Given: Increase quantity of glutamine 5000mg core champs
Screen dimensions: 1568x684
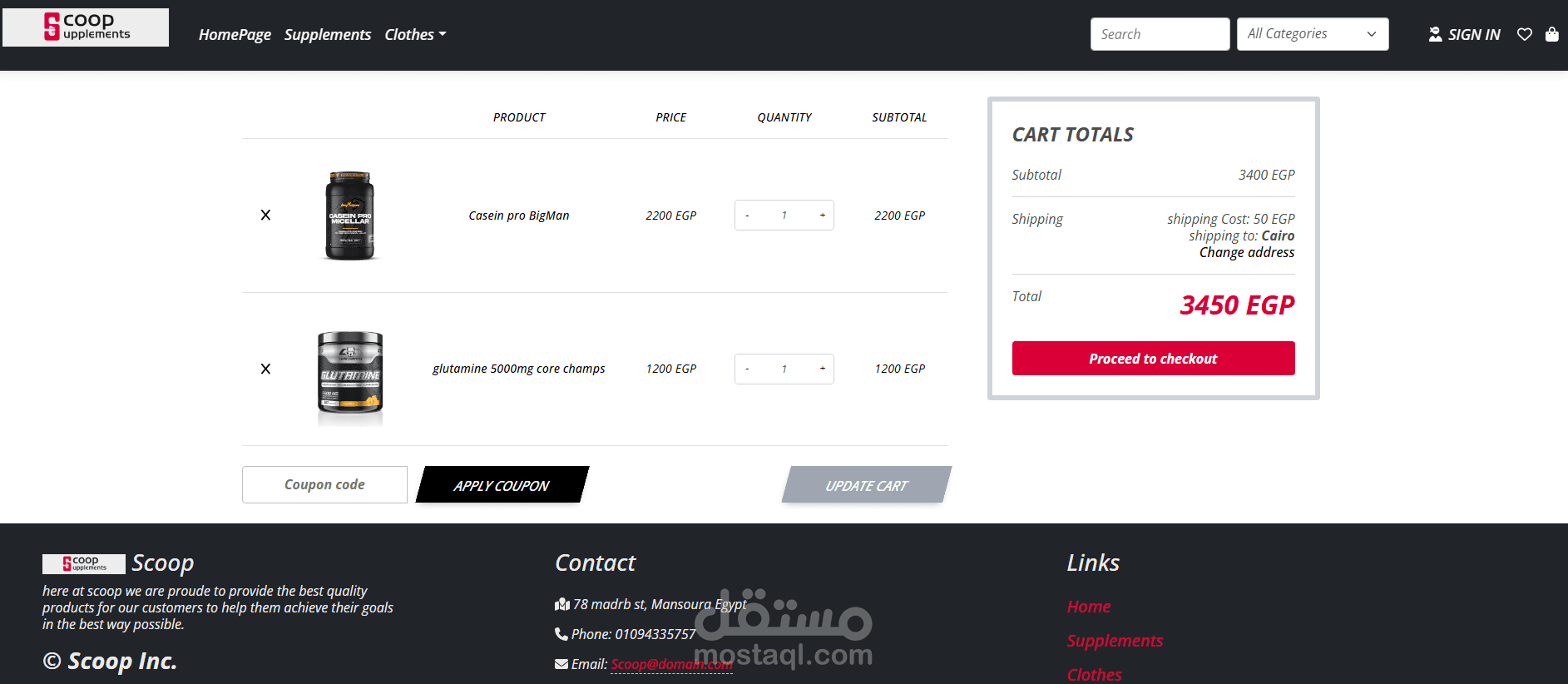Looking at the screenshot, I should point(822,369).
